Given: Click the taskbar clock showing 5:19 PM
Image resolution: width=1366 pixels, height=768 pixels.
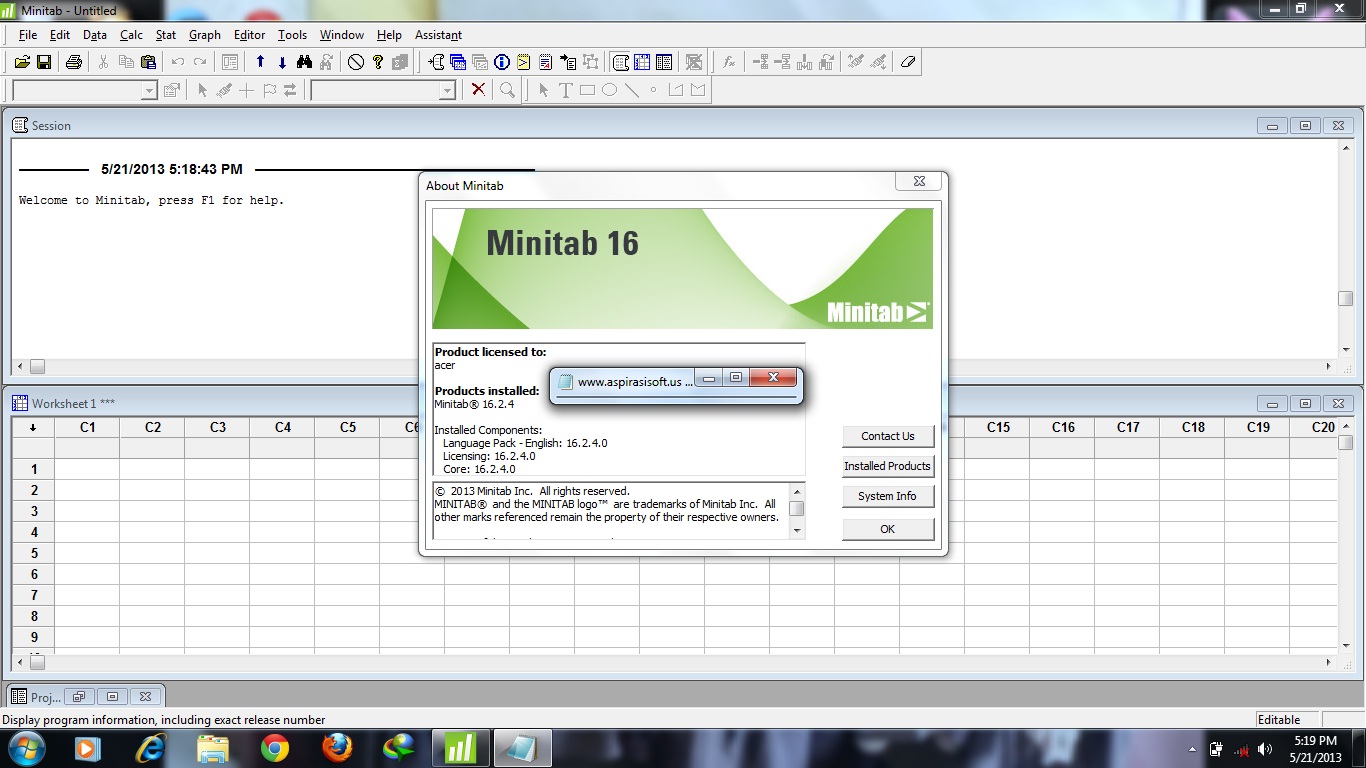Looking at the screenshot, I should 1314,749.
